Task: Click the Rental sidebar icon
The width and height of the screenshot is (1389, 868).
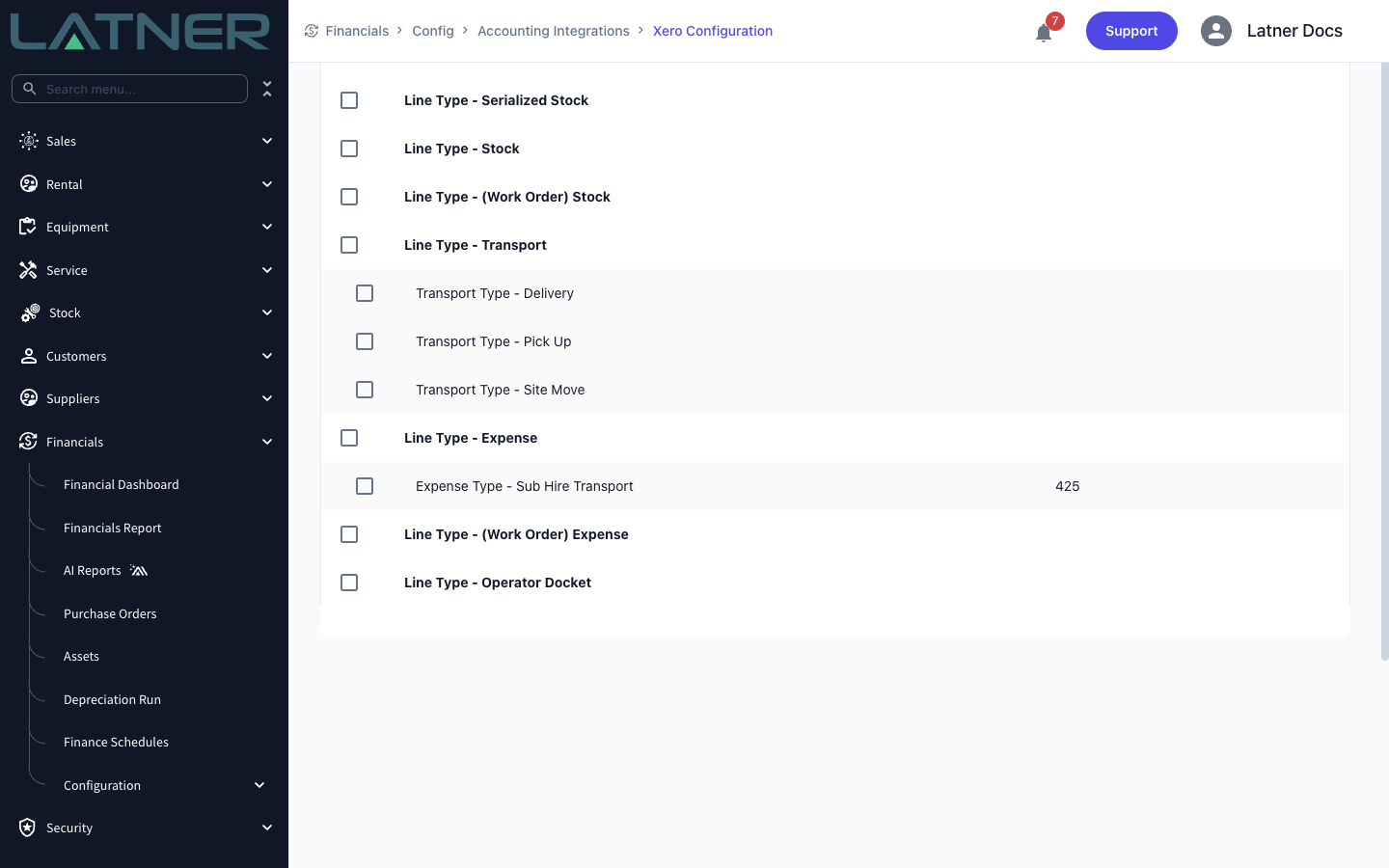Action: pyautogui.click(x=29, y=184)
